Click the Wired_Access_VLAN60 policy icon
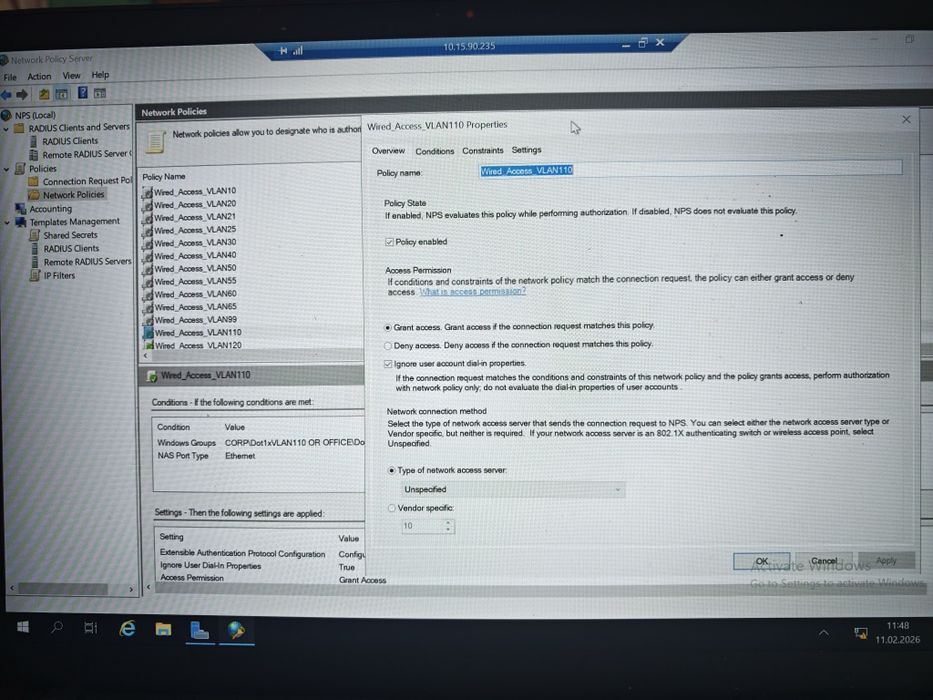Screen dimensions: 933x700 (148, 294)
